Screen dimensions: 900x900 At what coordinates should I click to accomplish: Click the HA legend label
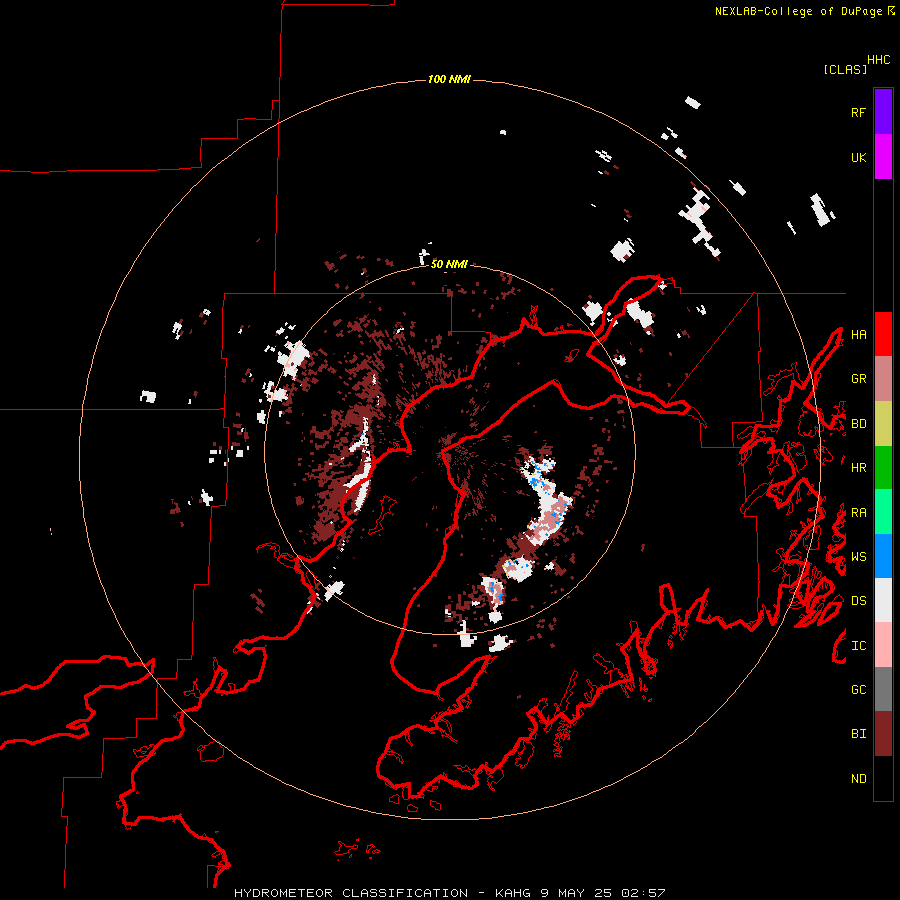coord(858,334)
